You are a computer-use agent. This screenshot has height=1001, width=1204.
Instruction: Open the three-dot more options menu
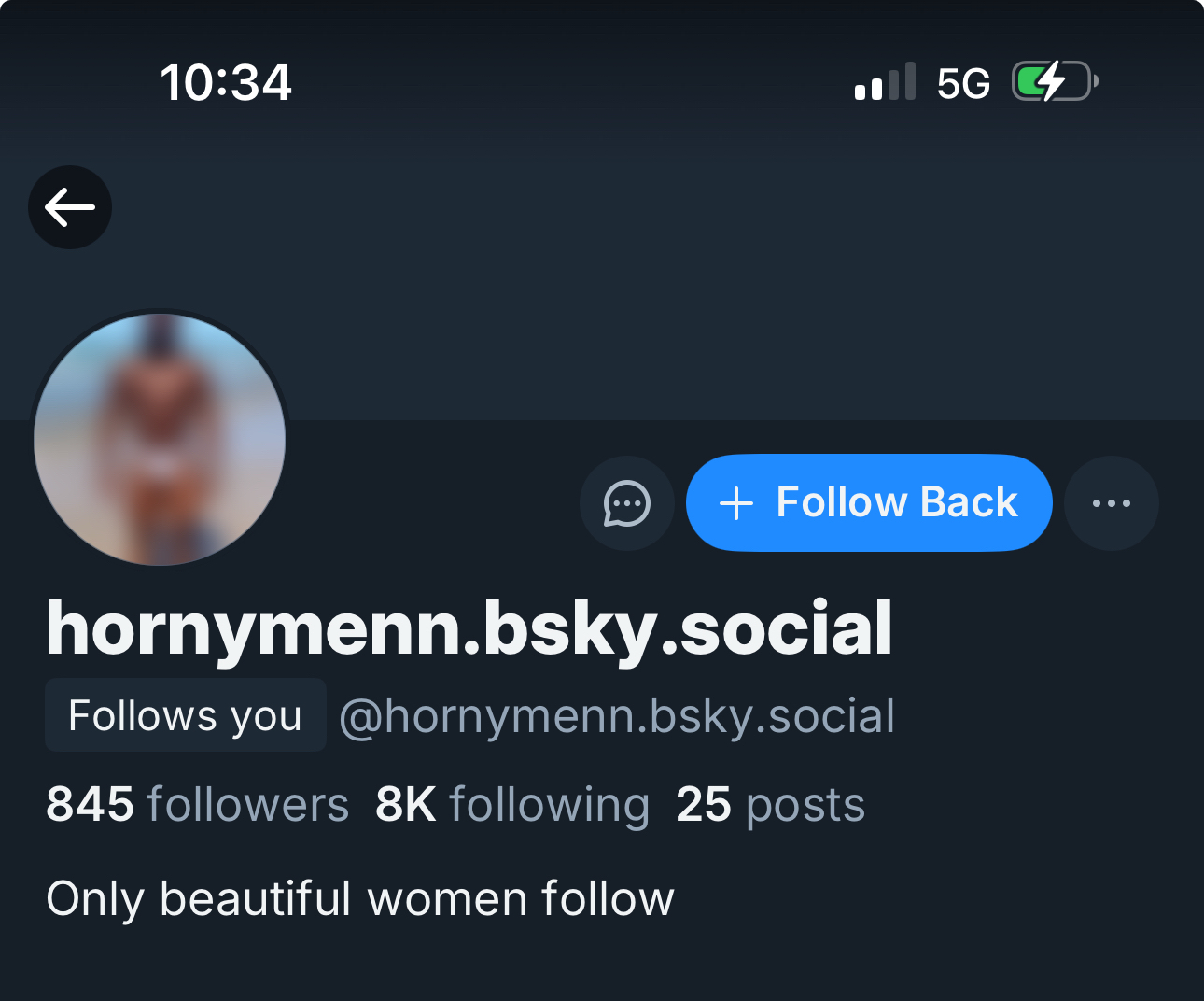pyautogui.click(x=1111, y=503)
